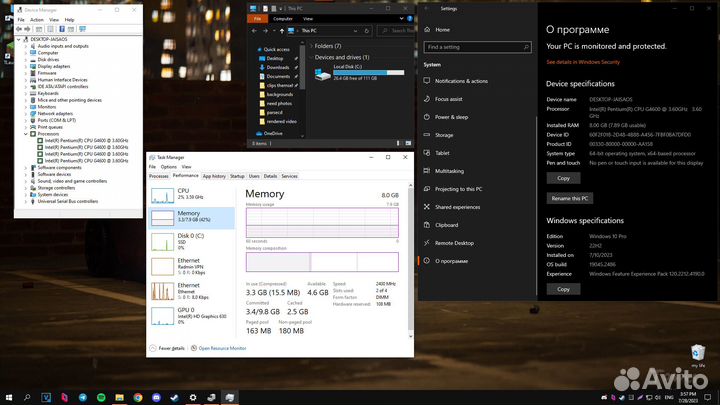Viewport: 720px width, 405px height.
Task: Select Tablet in Settings sidebar
Action: pyautogui.click(x=442, y=153)
